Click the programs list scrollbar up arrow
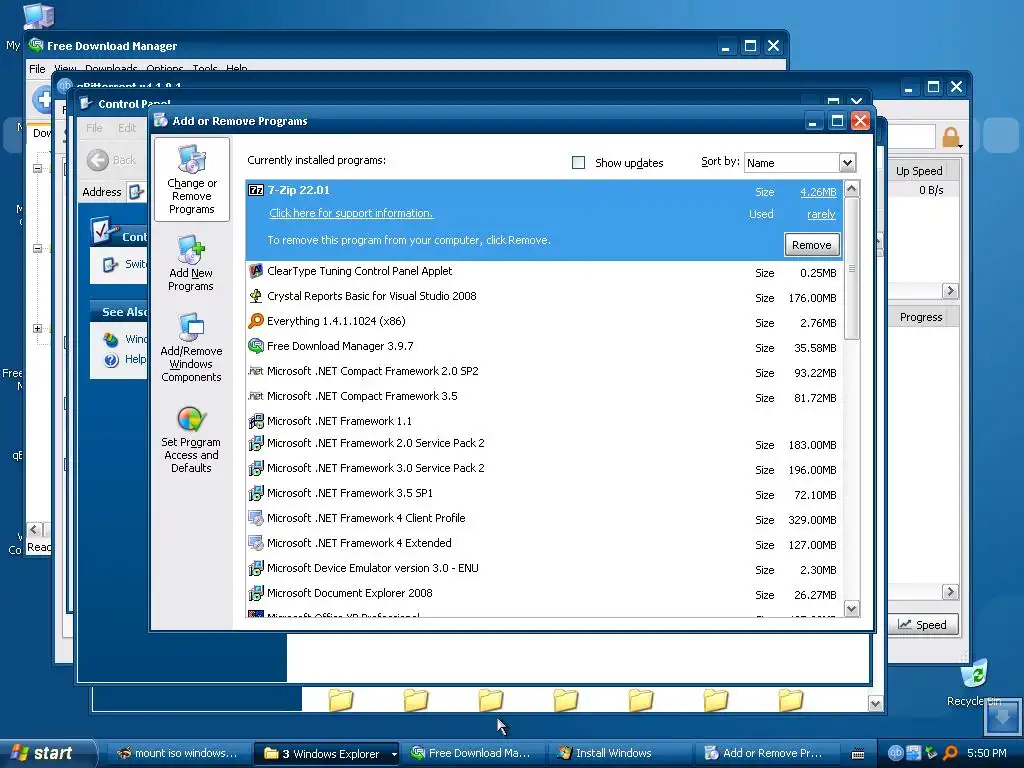Viewport: 1024px width, 768px height. pyautogui.click(x=852, y=189)
